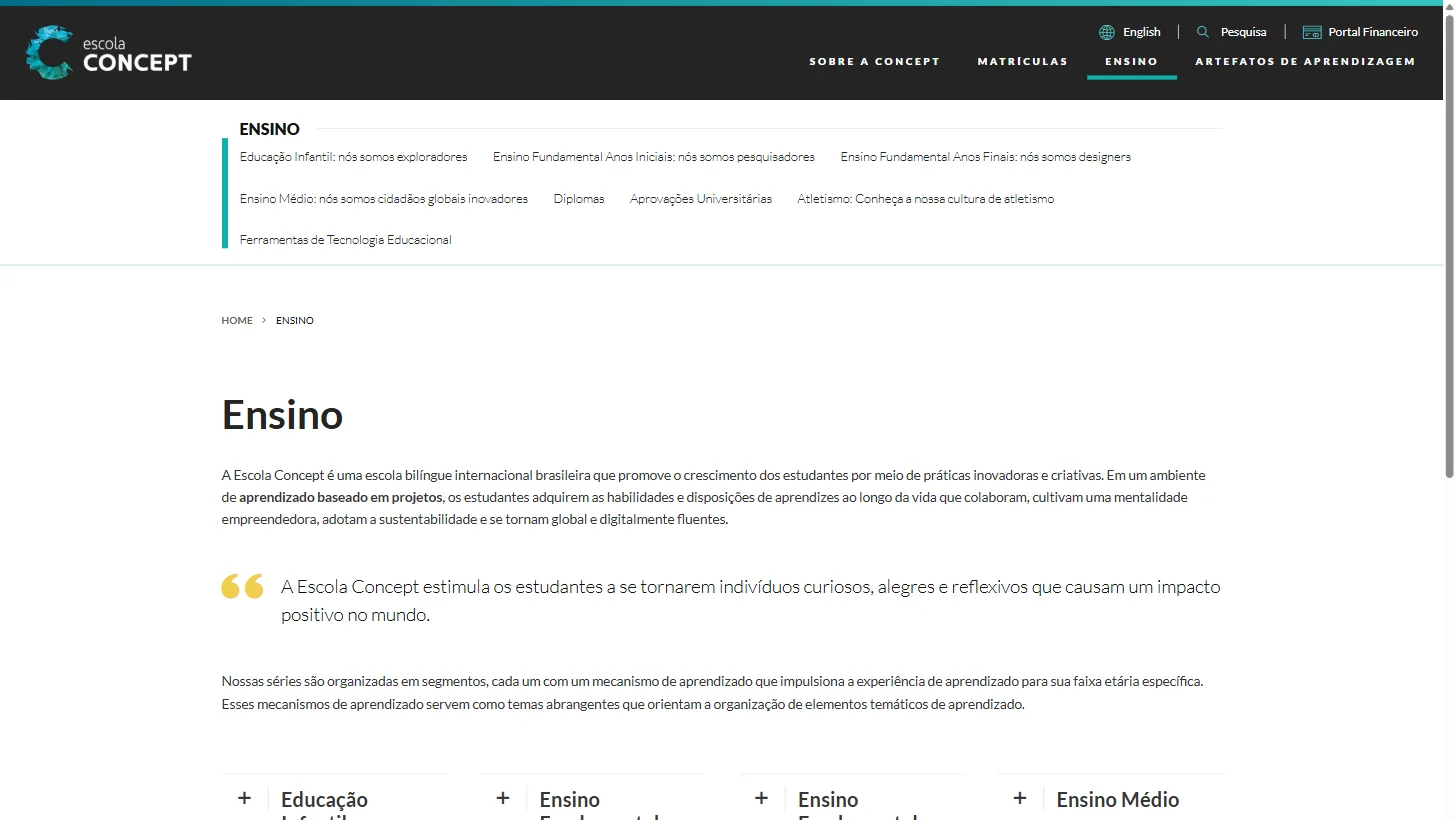The image size is (1456, 820).
Task: Click the quote starting A Escola Concept estimula
Action: click(751, 601)
